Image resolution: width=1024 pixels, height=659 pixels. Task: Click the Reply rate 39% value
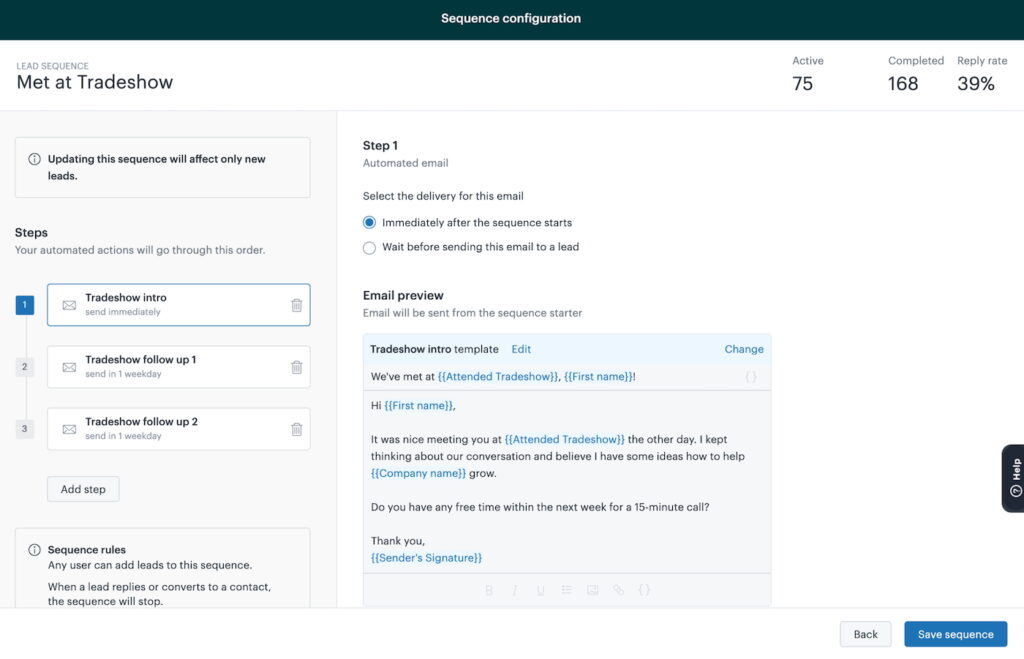[x=976, y=84]
